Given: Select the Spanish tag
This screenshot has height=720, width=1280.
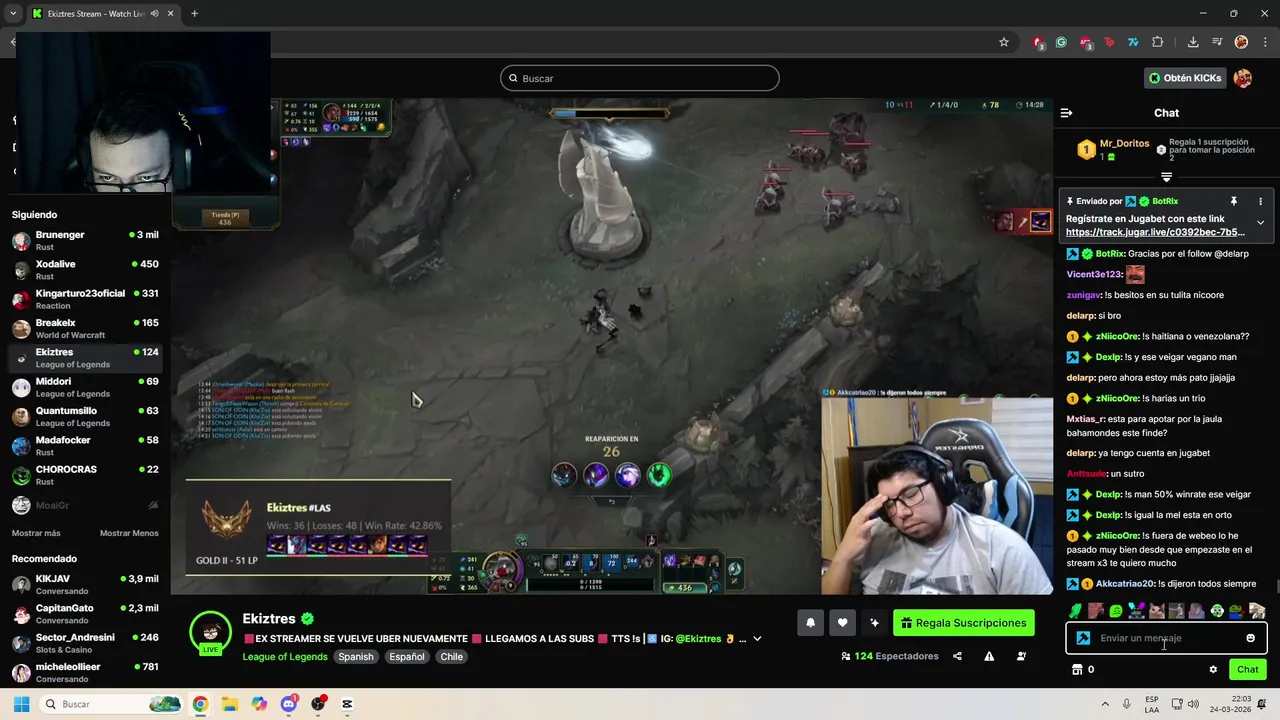Looking at the screenshot, I should [355, 657].
